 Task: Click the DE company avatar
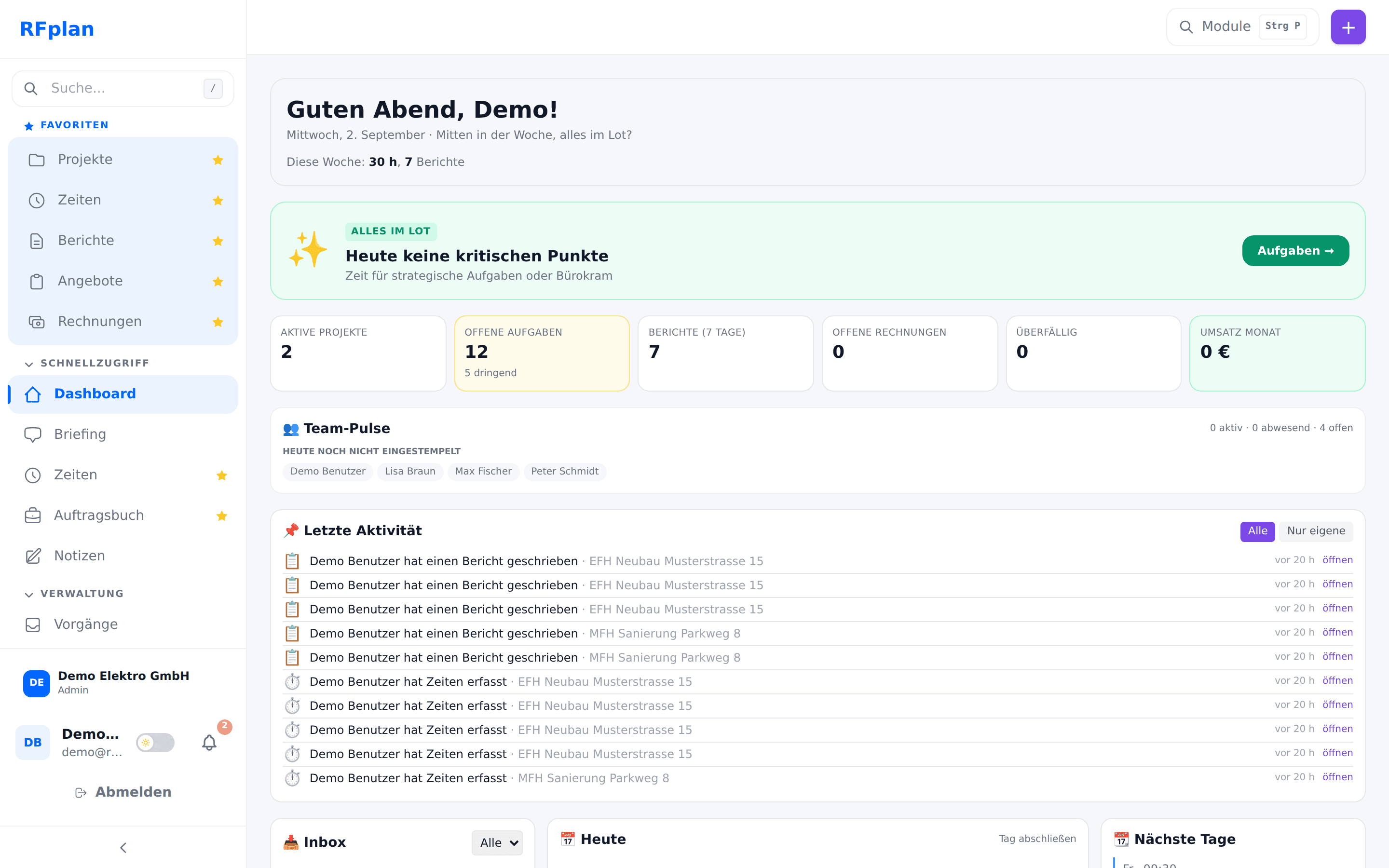(x=37, y=683)
